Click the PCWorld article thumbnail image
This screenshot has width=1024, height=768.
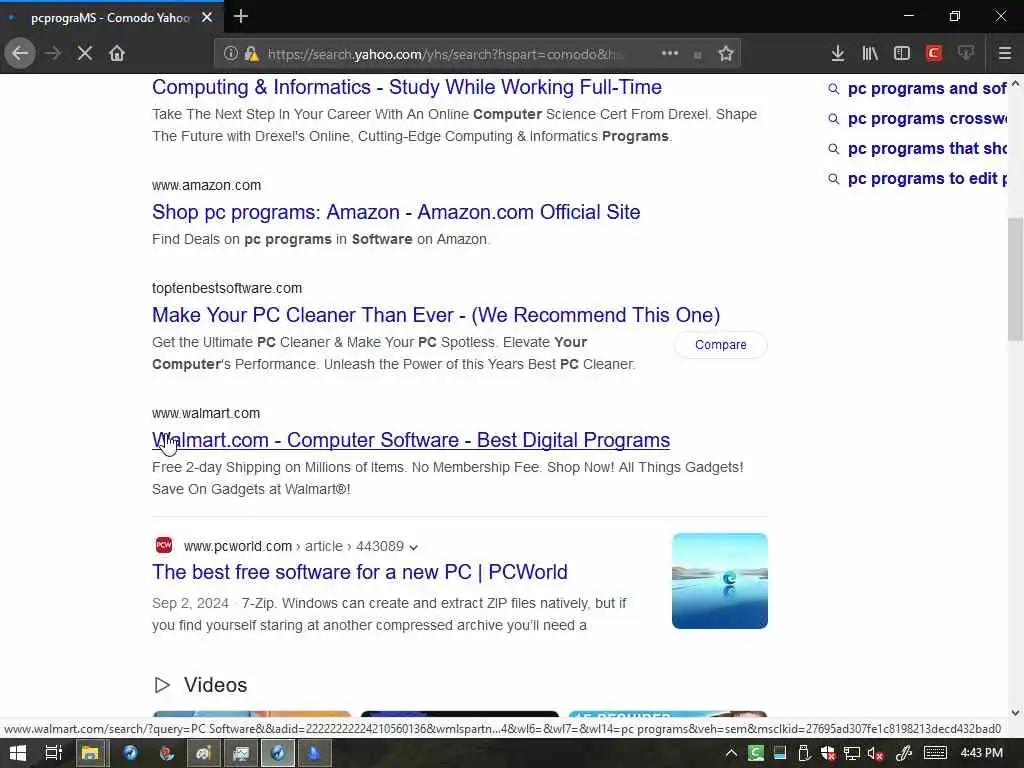tap(720, 581)
